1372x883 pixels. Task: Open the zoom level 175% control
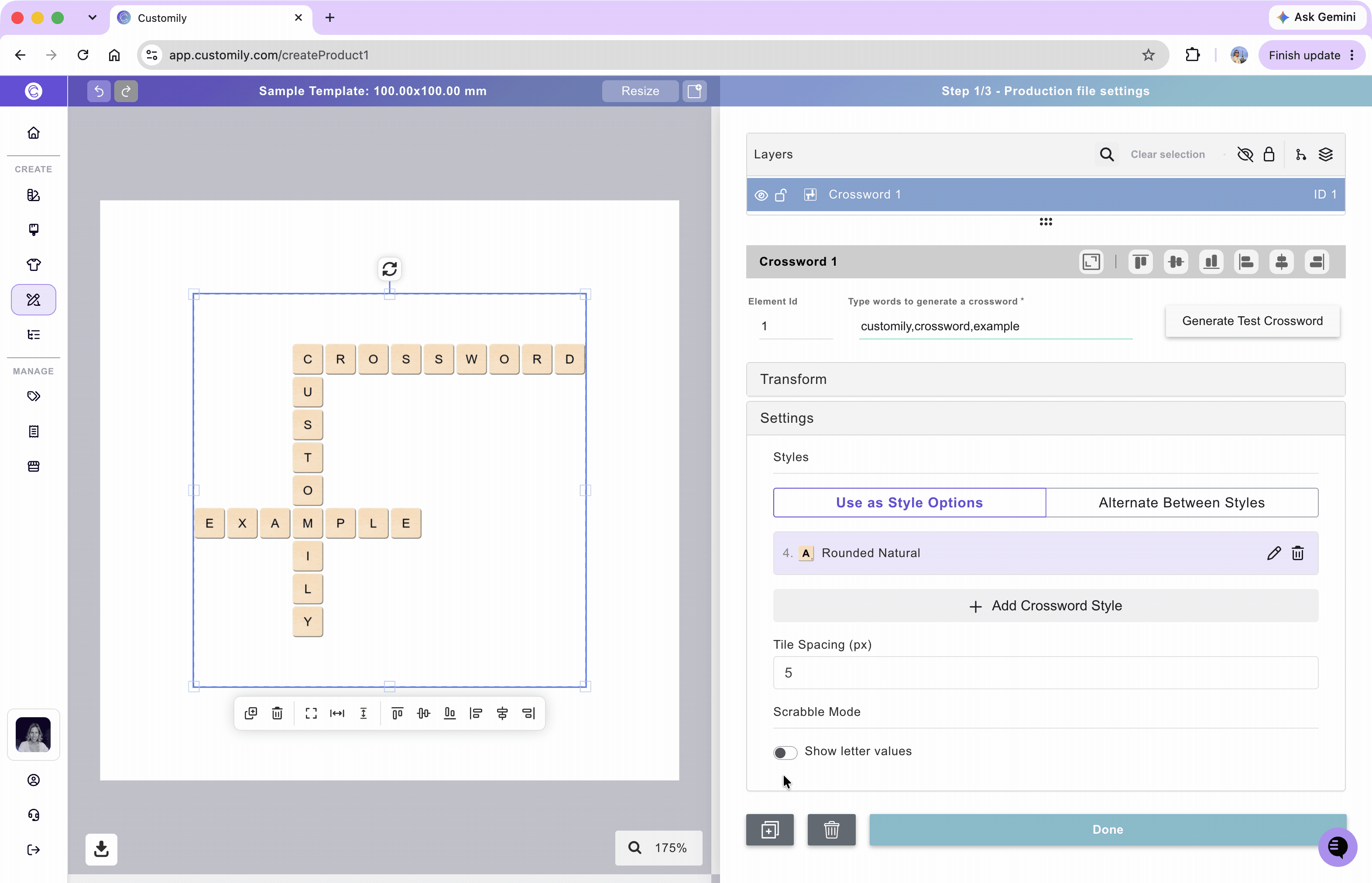[x=659, y=848]
